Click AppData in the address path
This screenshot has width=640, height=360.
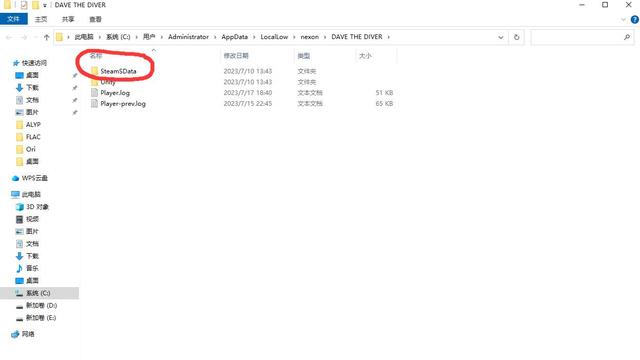tap(234, 37)
